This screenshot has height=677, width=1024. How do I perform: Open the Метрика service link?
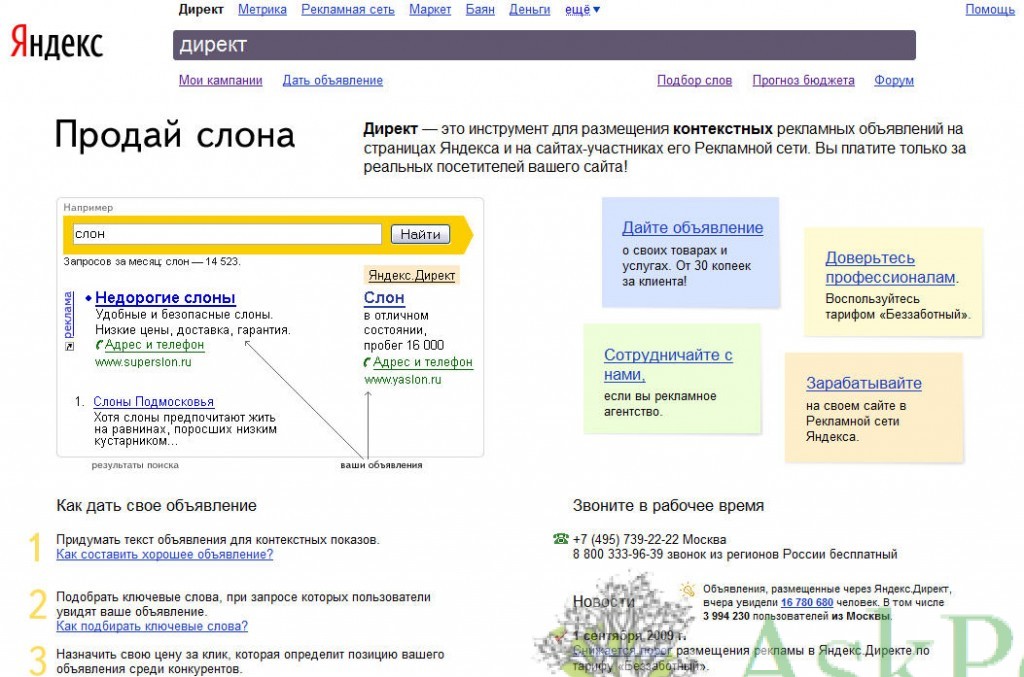263,10
